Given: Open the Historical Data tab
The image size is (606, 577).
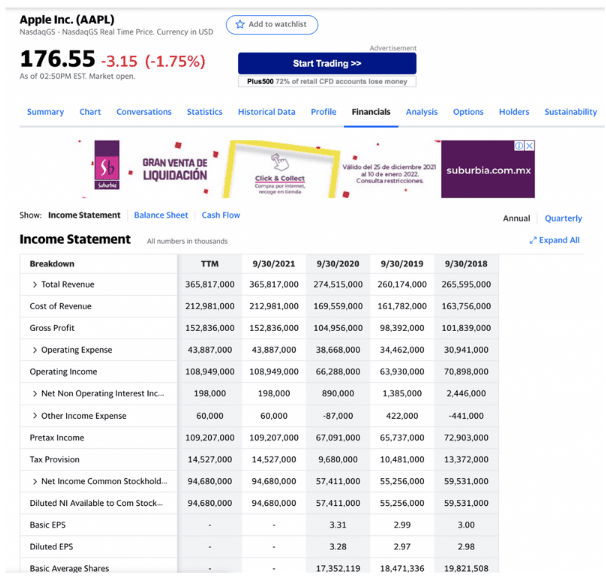Looking at the screenshot, I should tap(266, 112).
